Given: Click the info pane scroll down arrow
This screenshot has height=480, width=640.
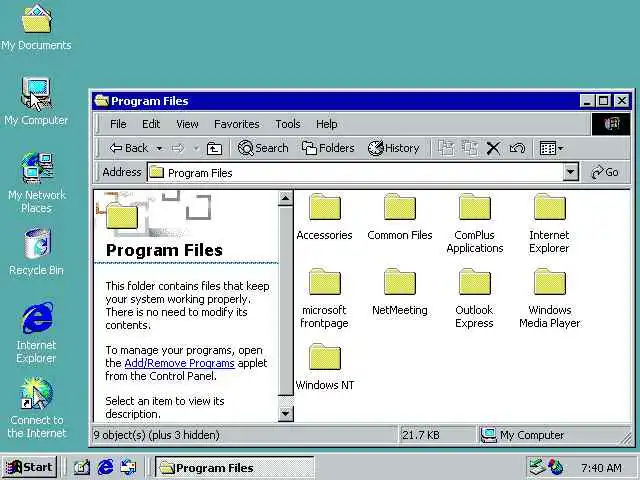Looking at the screenshot, I should [x=285, y=414].
